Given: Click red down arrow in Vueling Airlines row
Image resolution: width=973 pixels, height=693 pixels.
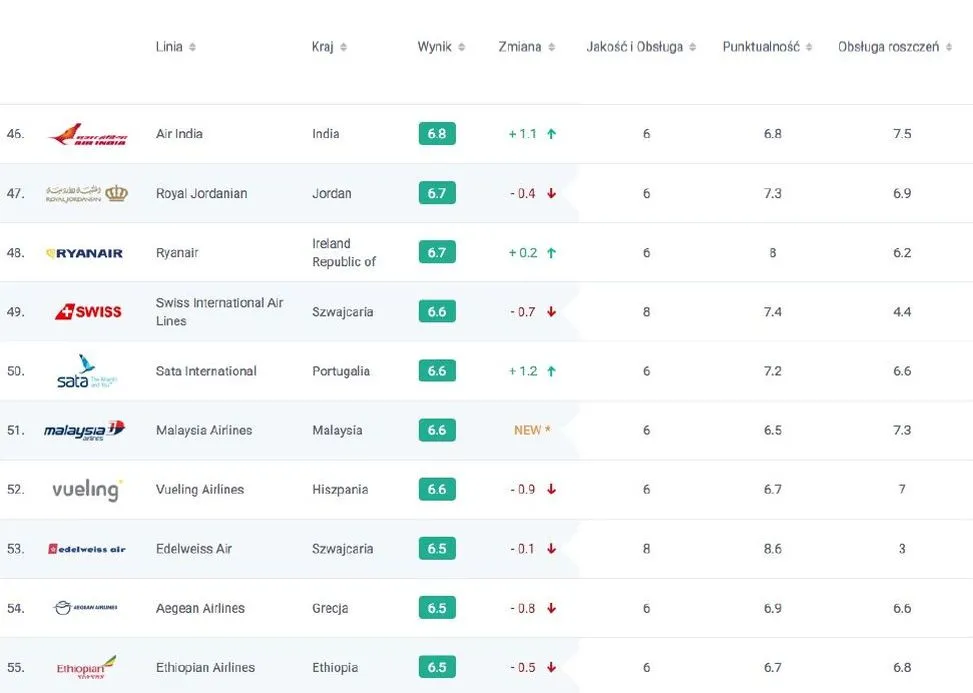Looking at the screenshot, I should coord(551,490).
